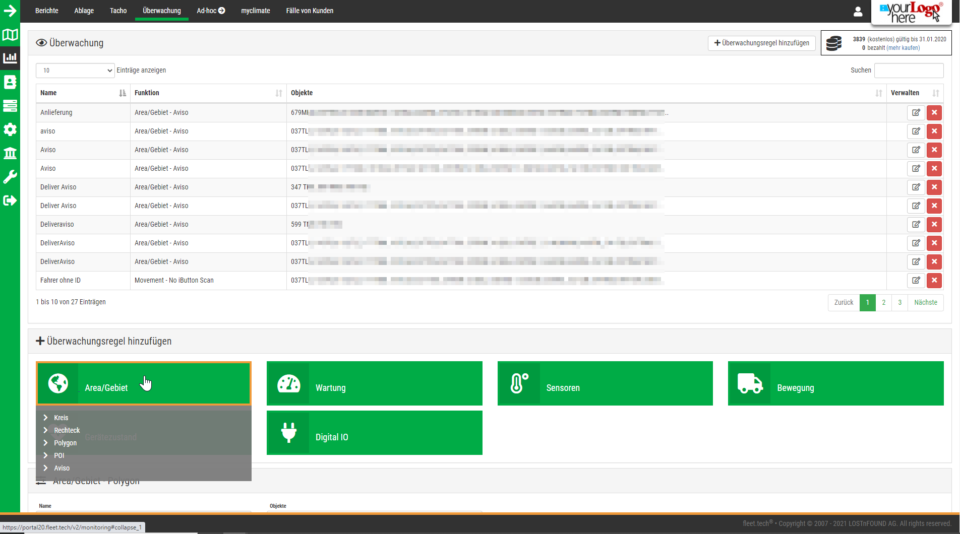
Task: Open the user profile icon in top bar
Action: pyautogui.click(x=857, y=11)
